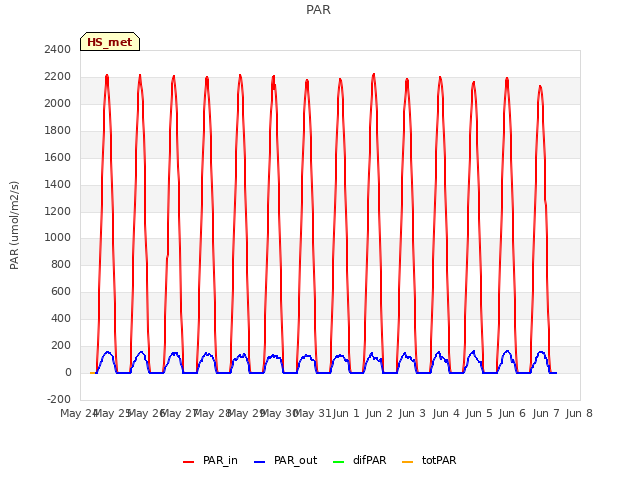
Task: Click the Jun 8 x-axis date label
Action: 579,413
